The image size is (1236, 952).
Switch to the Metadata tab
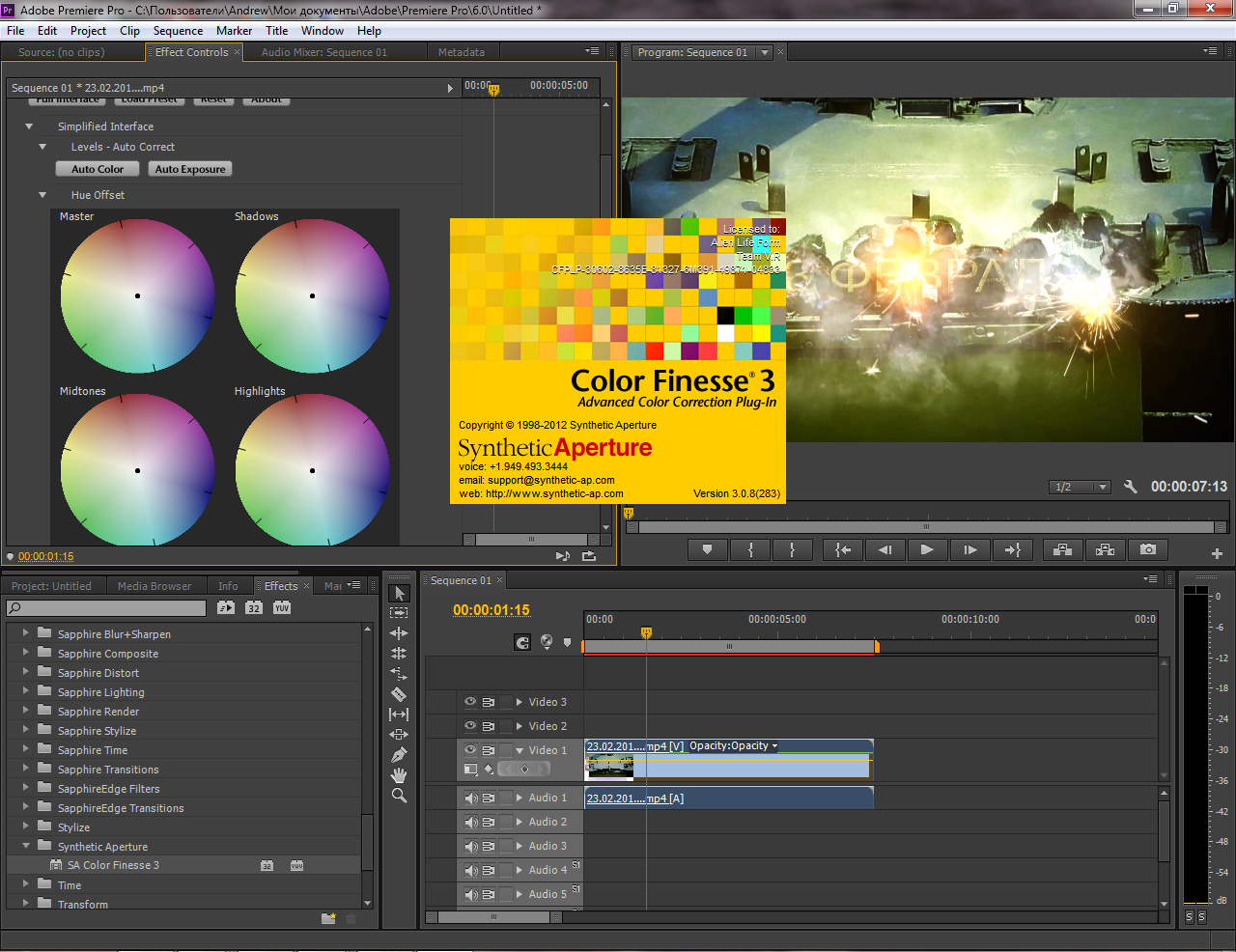click(x=462, y=52)
